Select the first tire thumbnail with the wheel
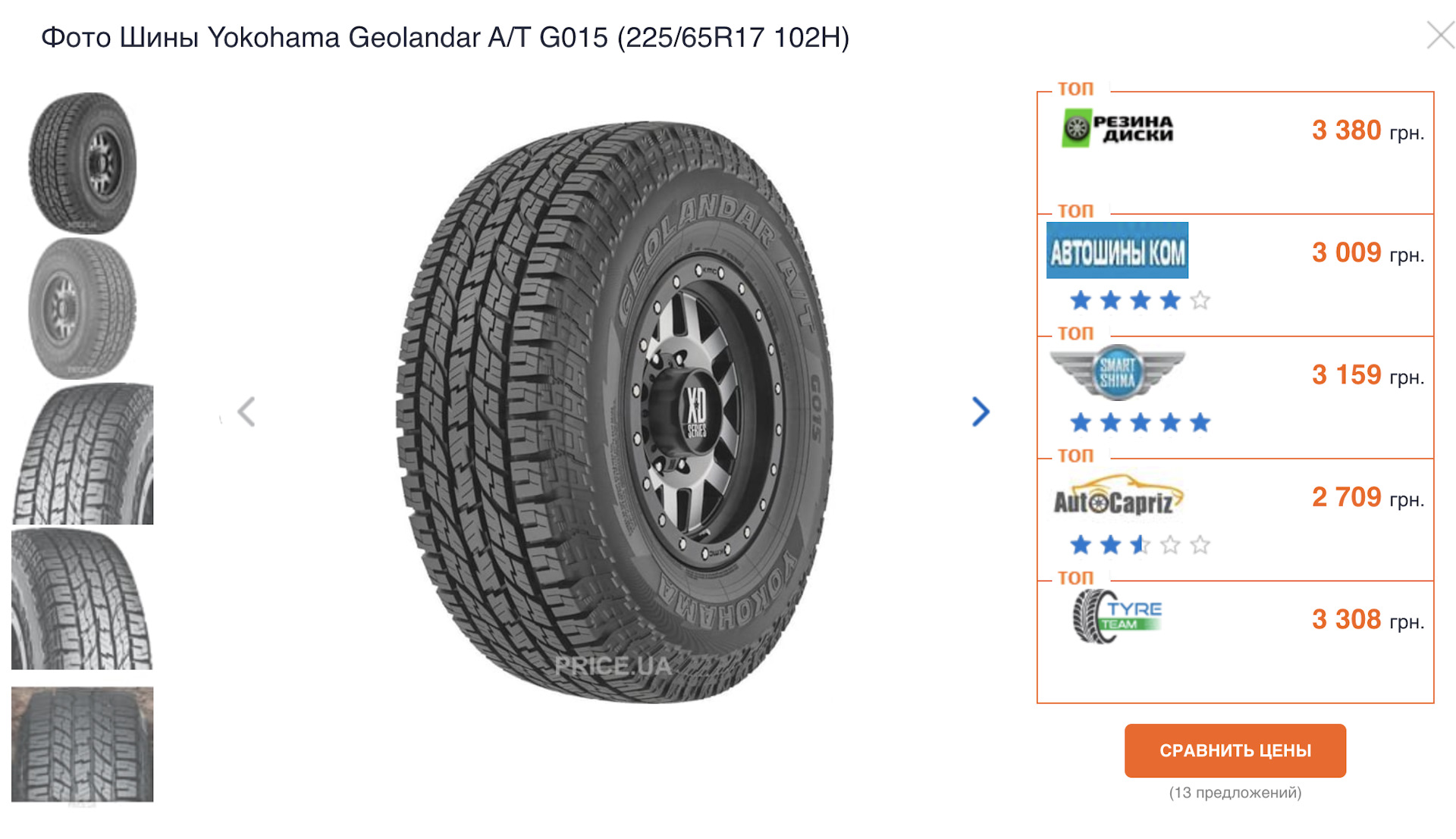 point(83,163)
